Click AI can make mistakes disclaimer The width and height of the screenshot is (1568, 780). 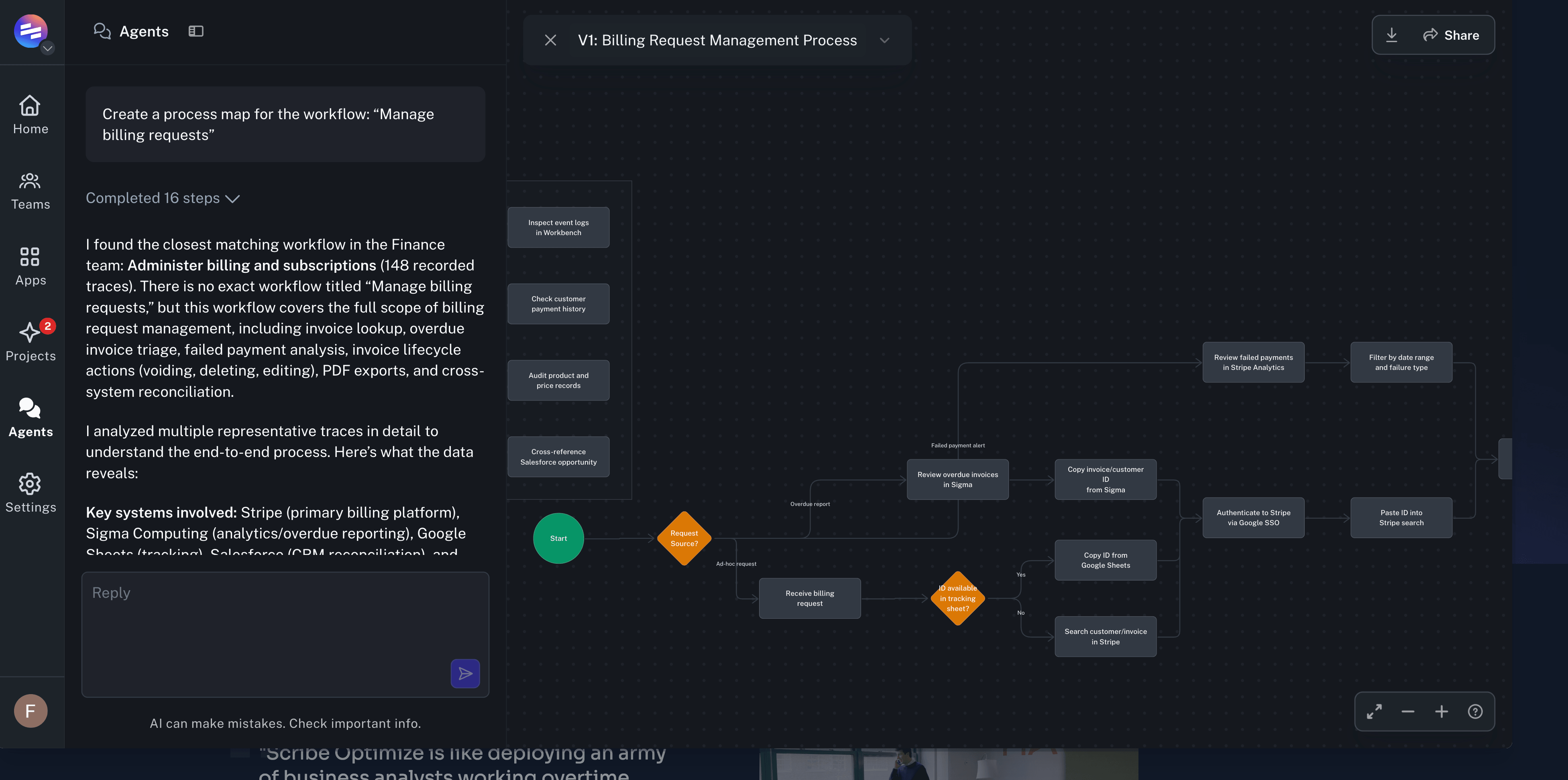coord(285,723)
